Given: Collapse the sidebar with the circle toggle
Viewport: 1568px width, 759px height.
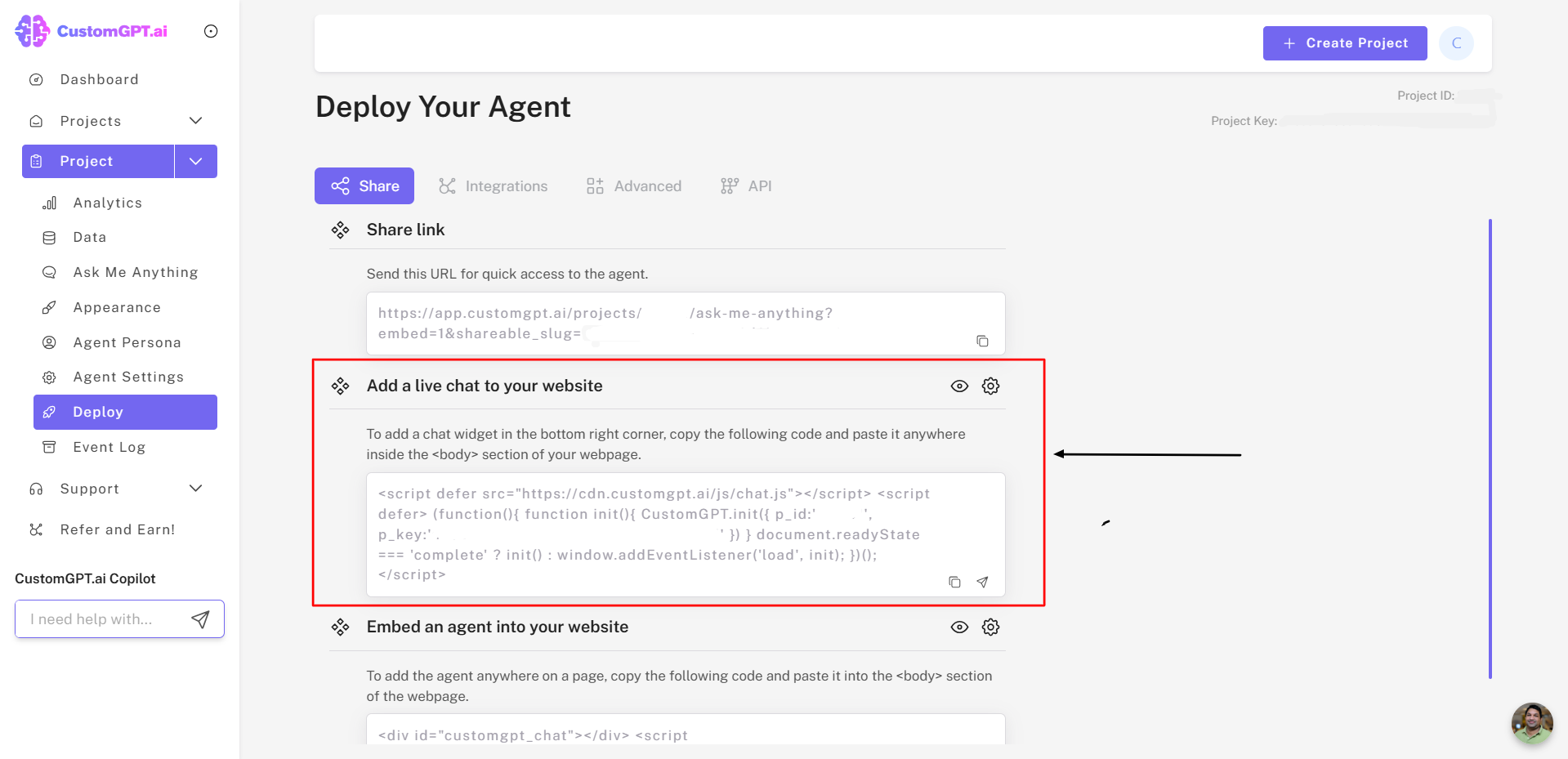Looking at the screenshot, I should [x=211, y=31].
